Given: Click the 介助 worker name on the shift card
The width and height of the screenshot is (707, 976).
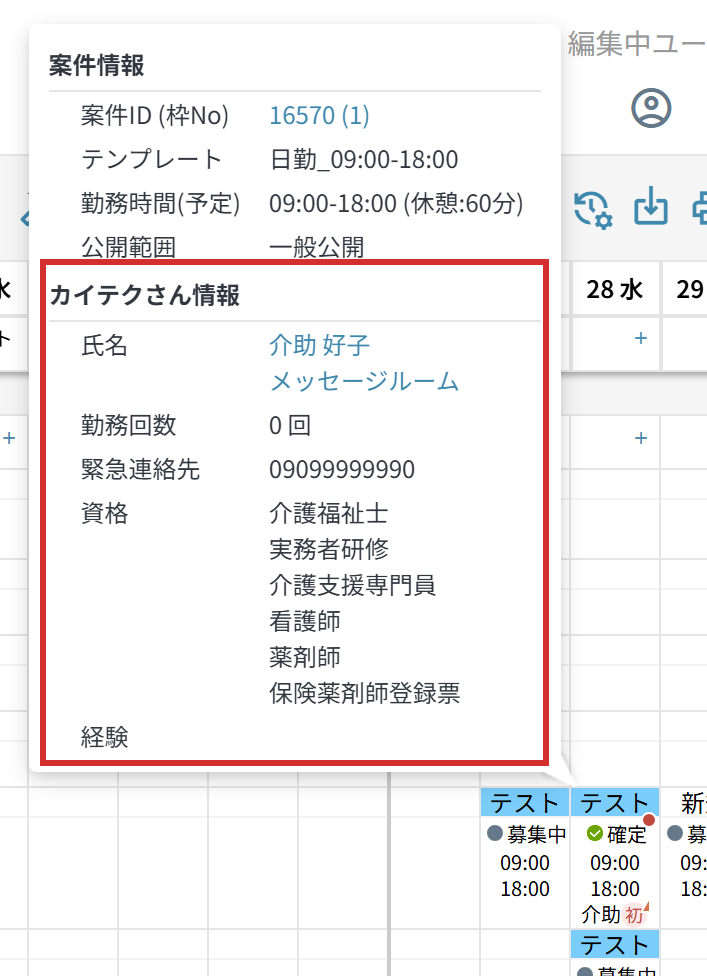Looking at the screenshot, I should tap(601, 914).
